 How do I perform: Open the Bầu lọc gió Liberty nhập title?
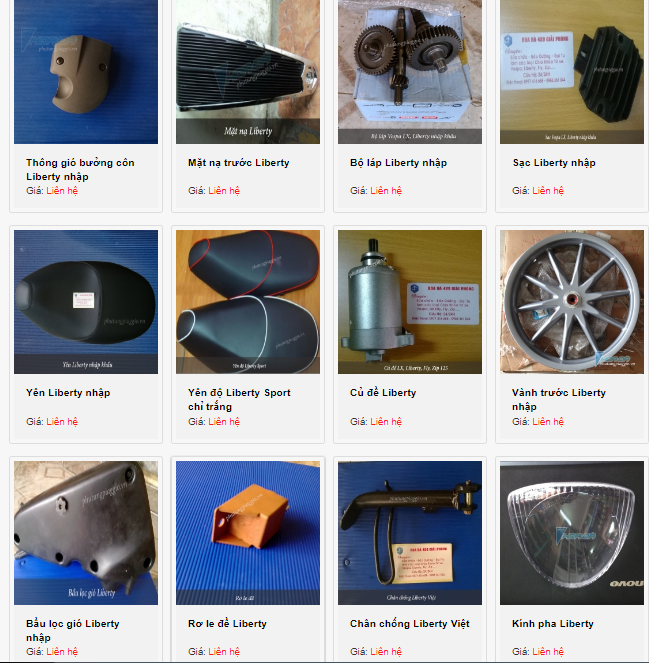pyautogui.click(x=73, y=630)
